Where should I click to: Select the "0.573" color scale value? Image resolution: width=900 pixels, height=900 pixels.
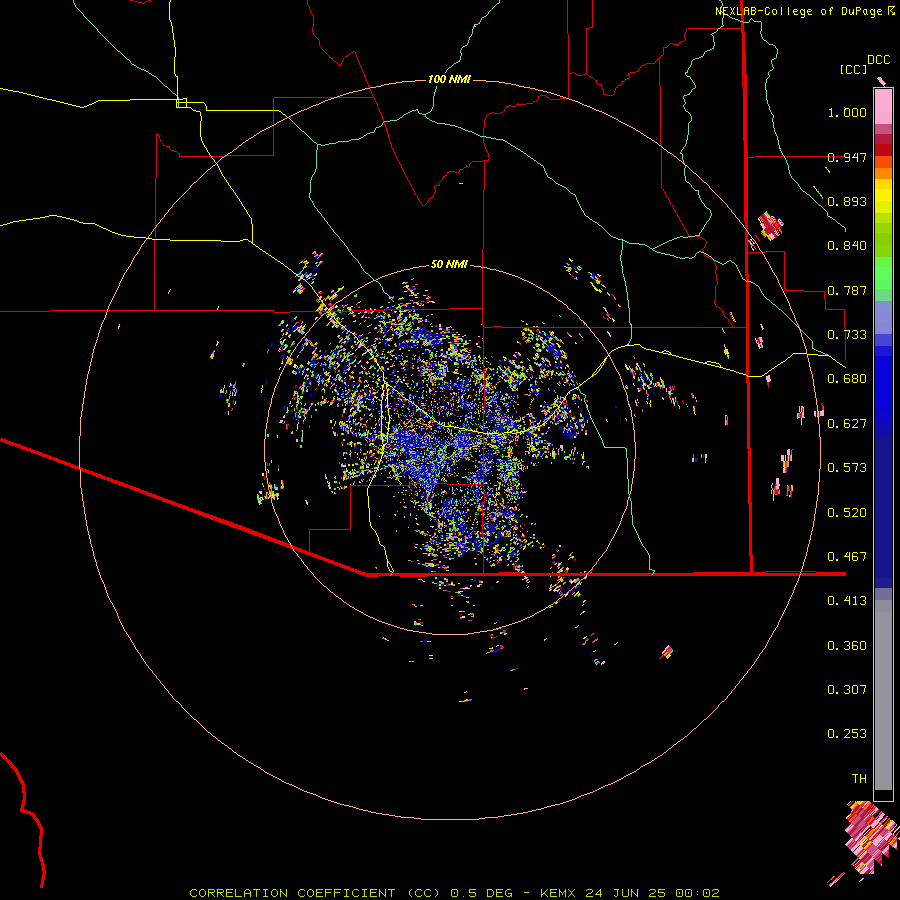pos(847,468)
